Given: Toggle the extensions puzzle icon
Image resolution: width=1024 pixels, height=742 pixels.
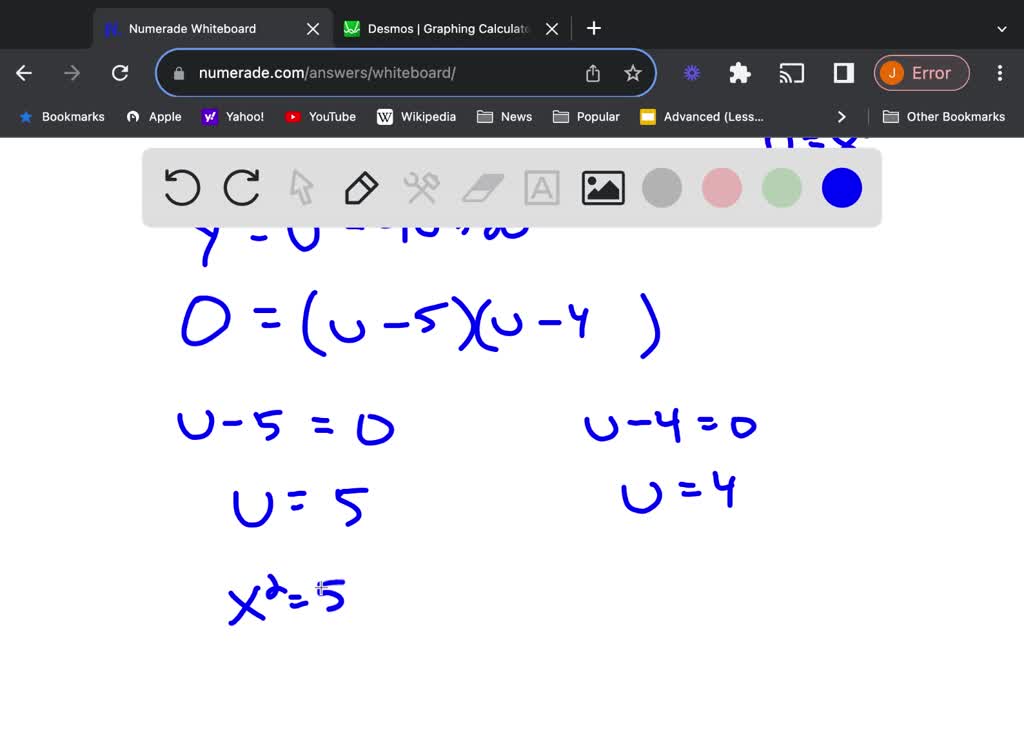Looking at the screenshot, I should pyautogui.click(x=739, y=73).
